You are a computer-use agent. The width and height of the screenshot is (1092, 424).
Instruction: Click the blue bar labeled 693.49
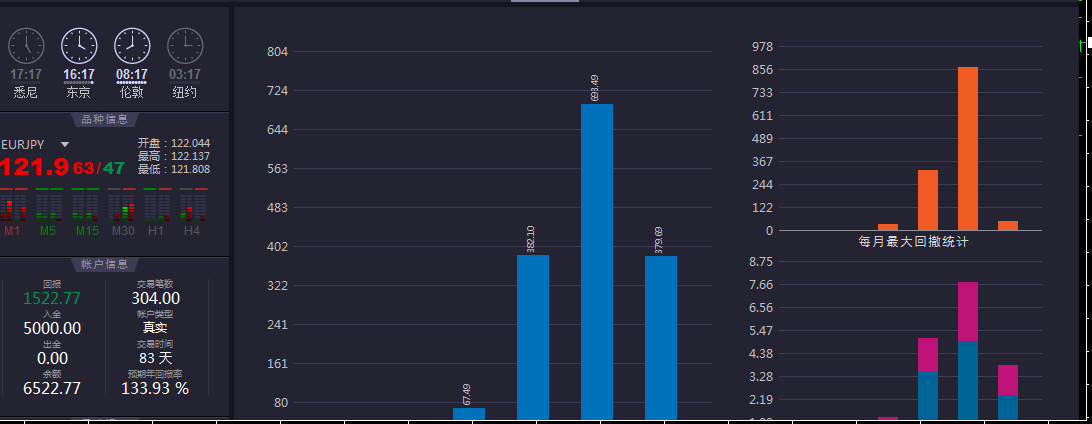pyautogui.click(x=597, y=262)
